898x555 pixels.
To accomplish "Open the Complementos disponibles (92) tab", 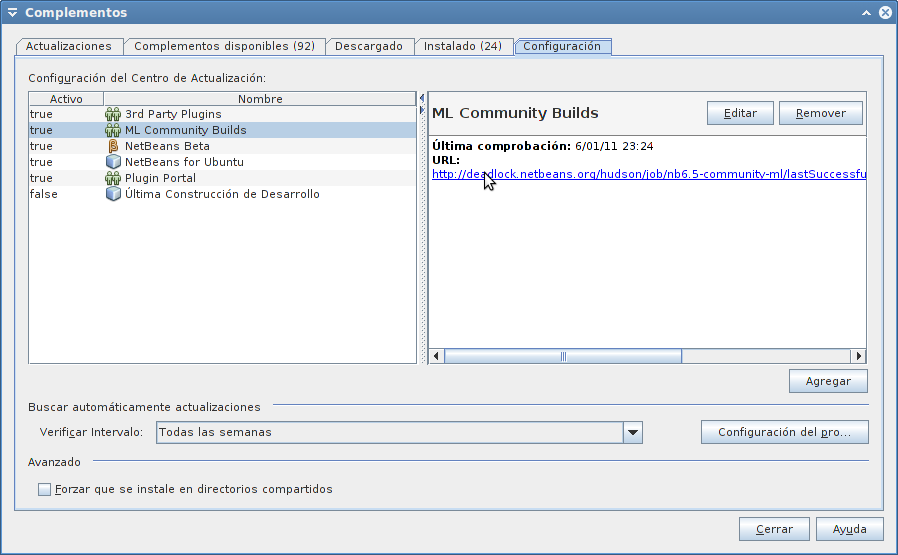I will click(224, 46).
